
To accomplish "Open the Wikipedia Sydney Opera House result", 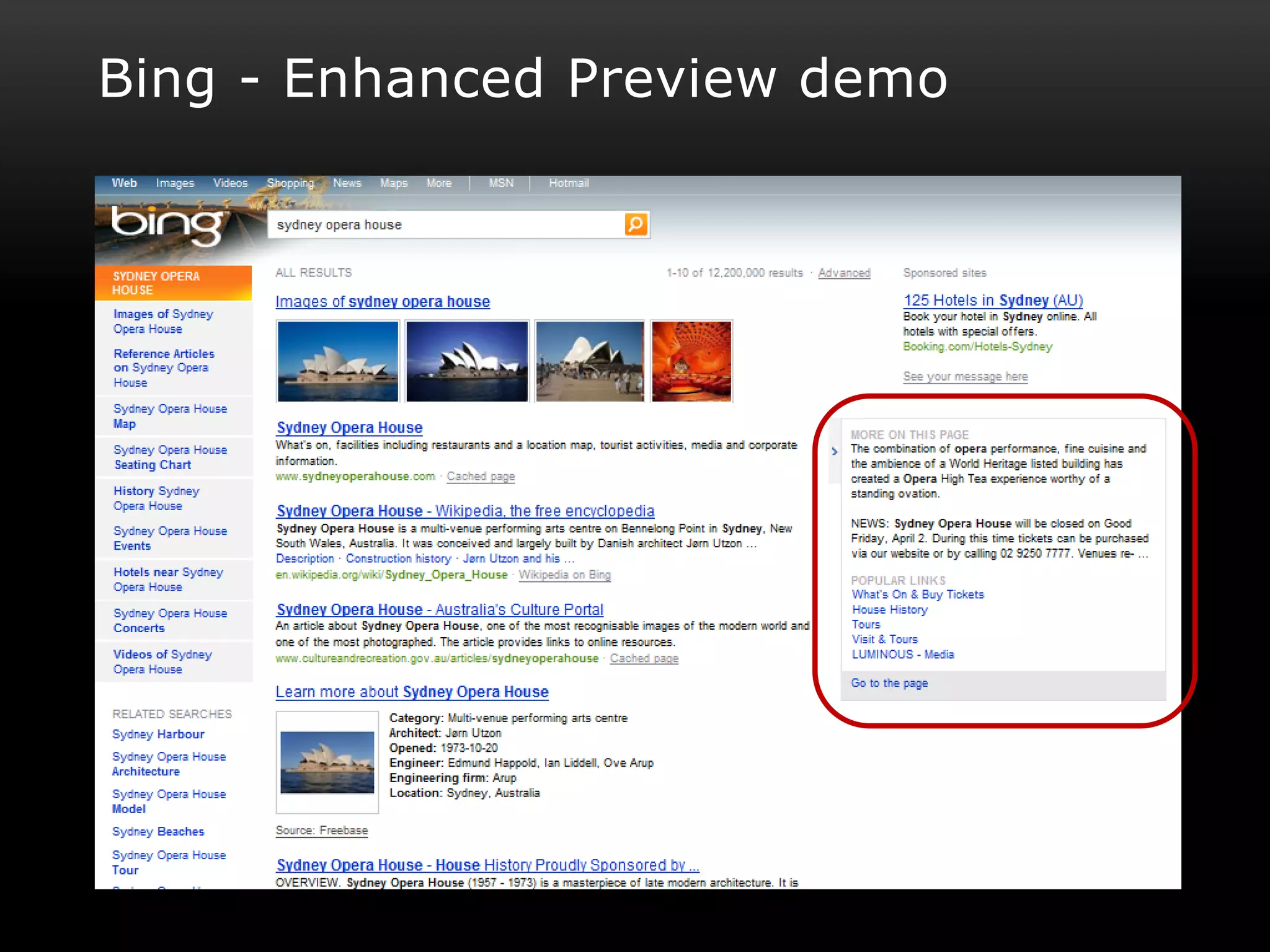I will [x=465, y=511].
